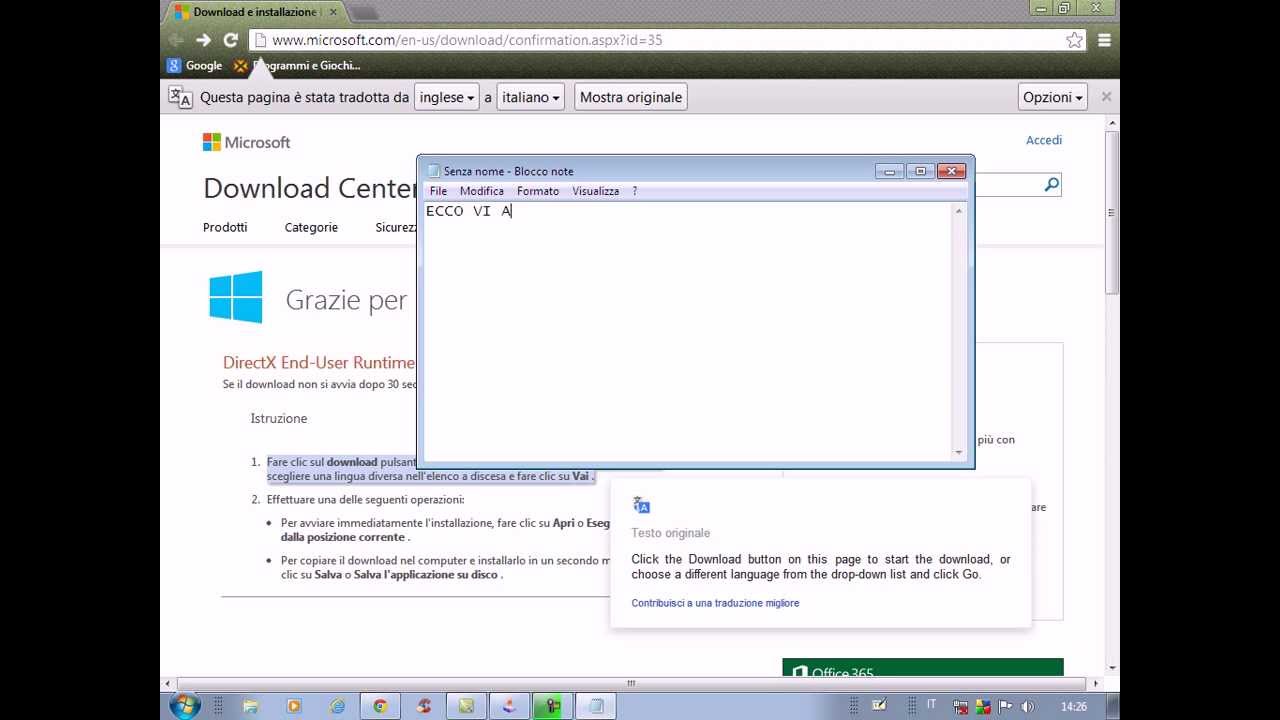1280x720 pixels.
Task: Click the search magnifier icon on Download Center
Action: click(x=1051, y=185)
